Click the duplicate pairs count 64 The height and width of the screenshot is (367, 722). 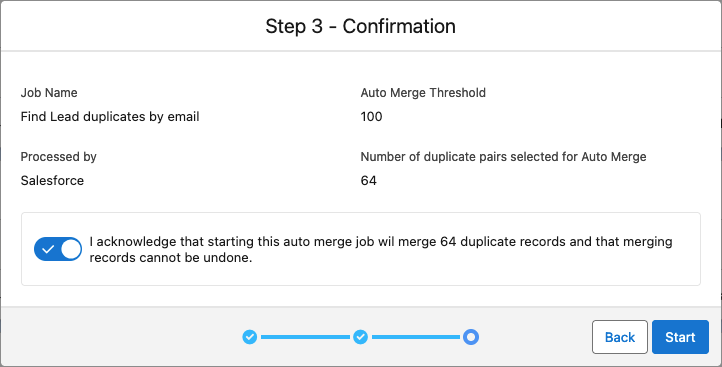click(x=368, y=181)
